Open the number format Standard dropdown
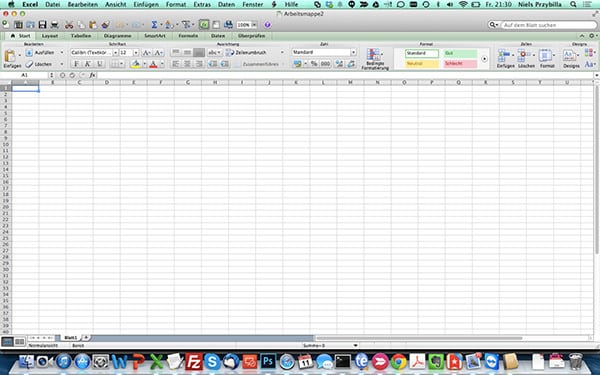 coord(353,52)
